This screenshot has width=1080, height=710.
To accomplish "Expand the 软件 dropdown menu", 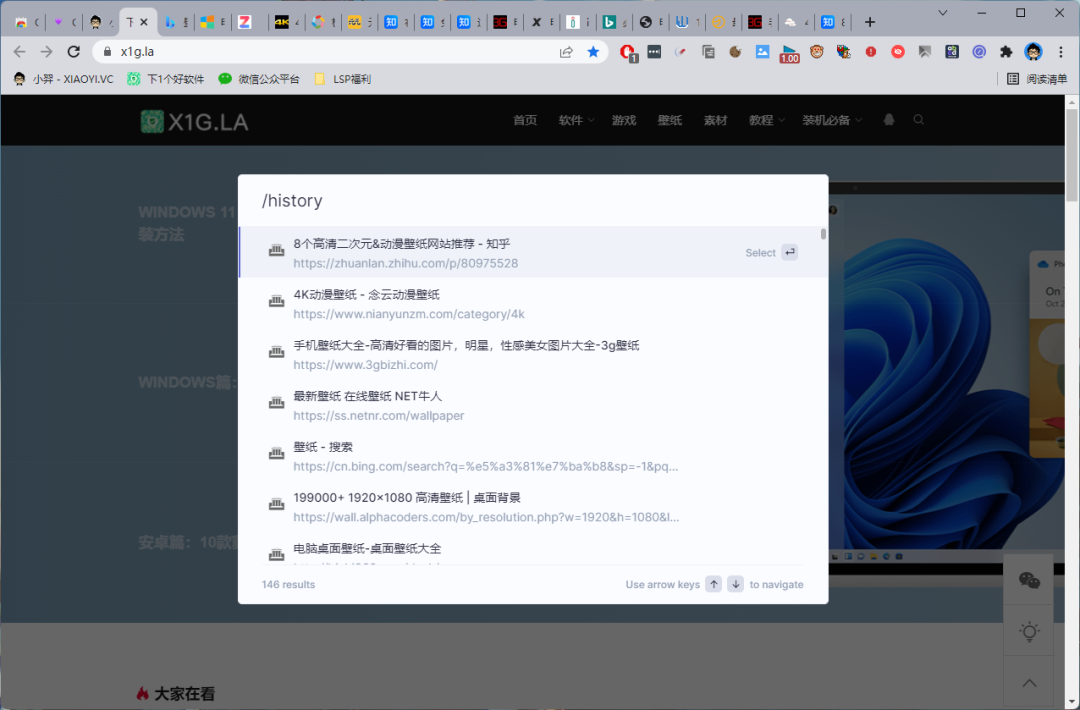I will point(576,120).
